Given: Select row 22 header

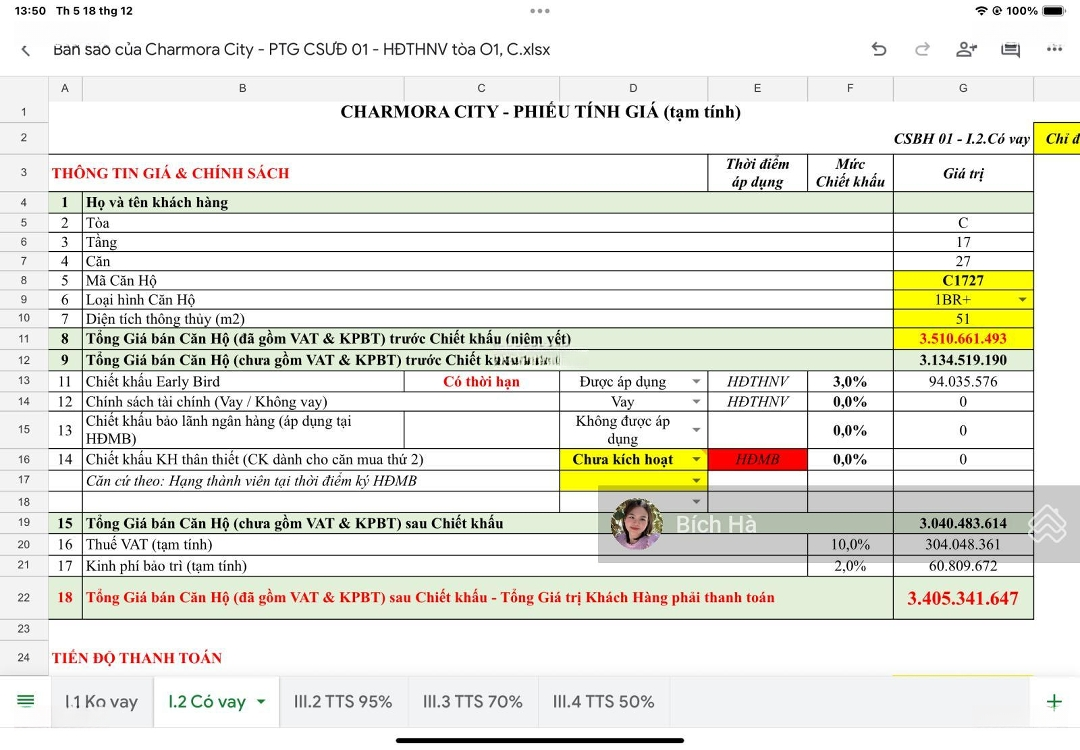Looking at the screenshot, I should point(24,598).
